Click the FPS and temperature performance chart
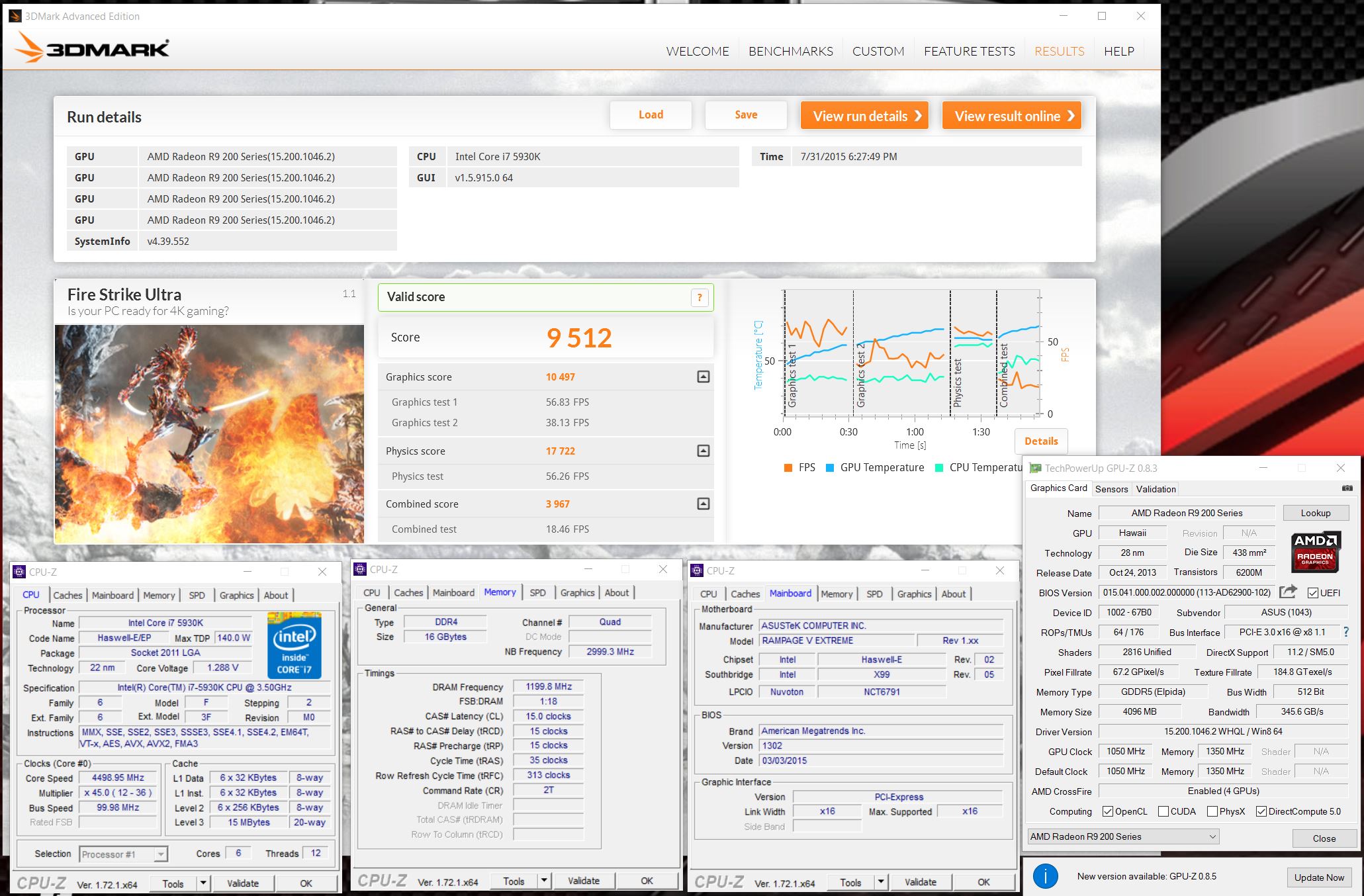 pos(911,354)
